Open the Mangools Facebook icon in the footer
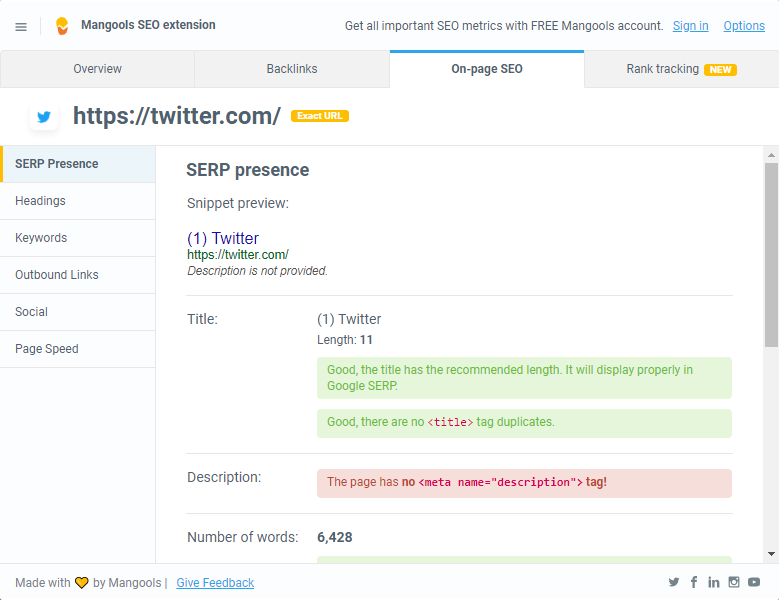Image resolution: width=779 pixels, height=600 pixels. pos(694,582)
